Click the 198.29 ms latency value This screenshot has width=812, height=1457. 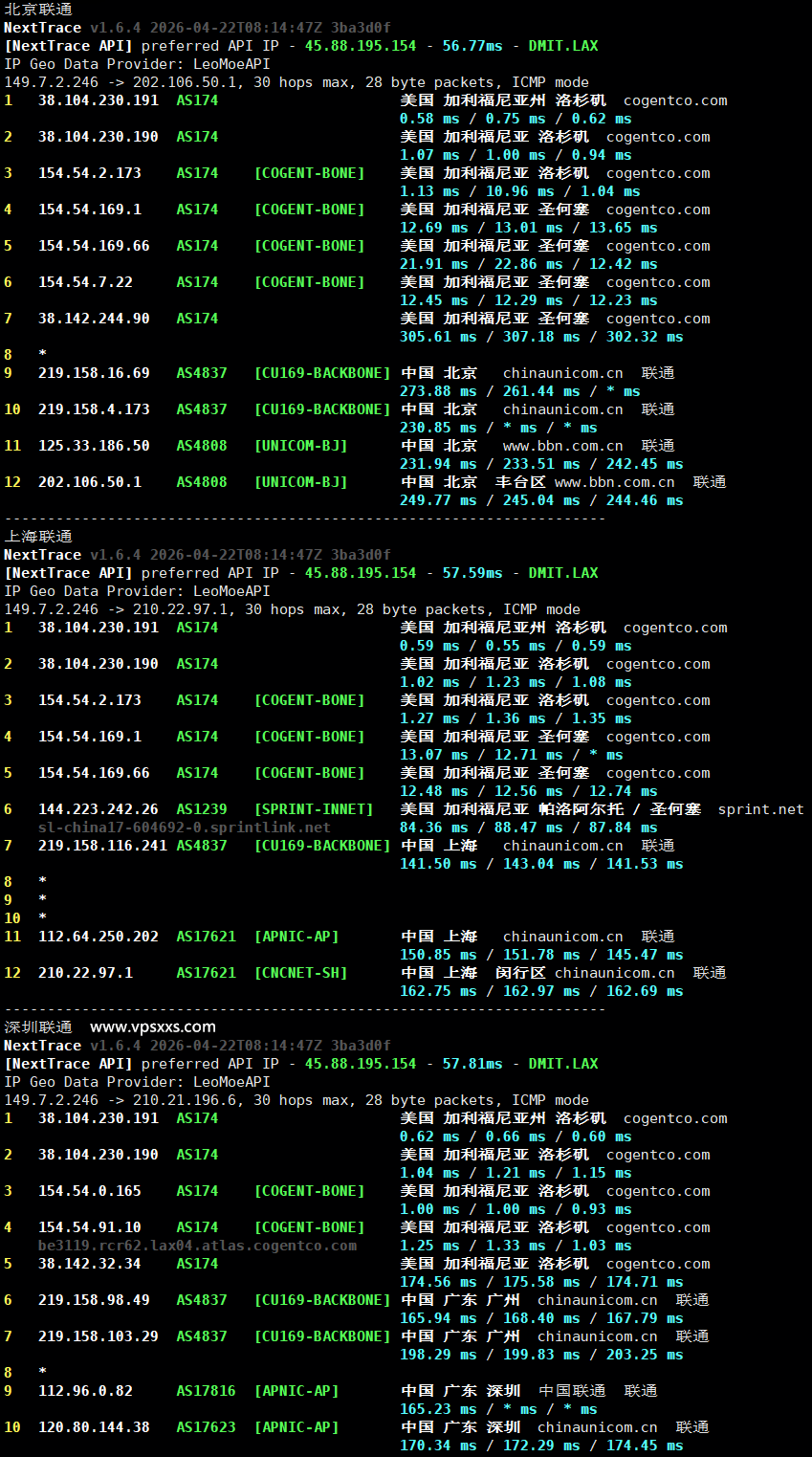click(x=438, y=1355)
